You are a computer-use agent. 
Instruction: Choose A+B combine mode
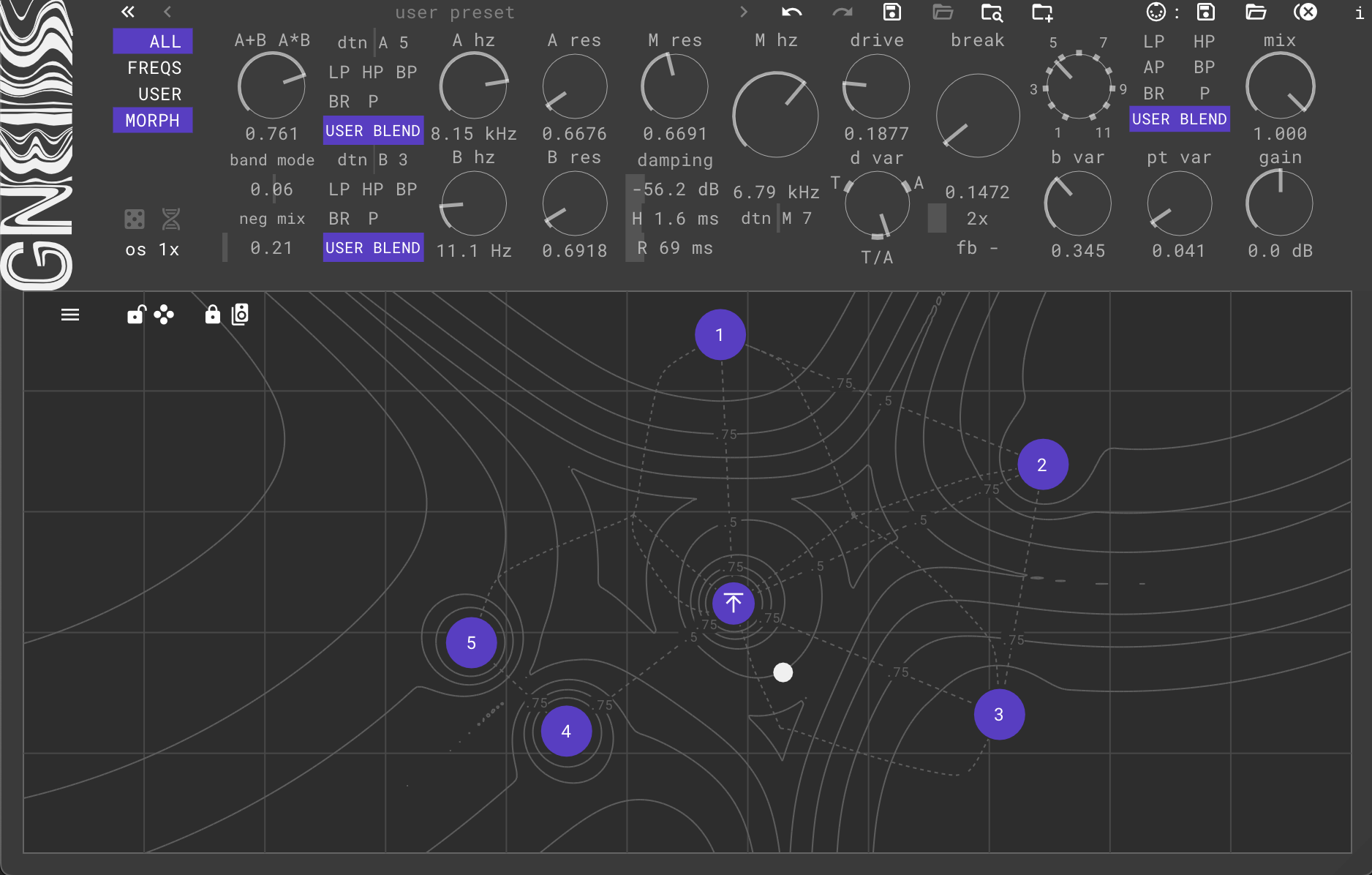click(250, 40)
